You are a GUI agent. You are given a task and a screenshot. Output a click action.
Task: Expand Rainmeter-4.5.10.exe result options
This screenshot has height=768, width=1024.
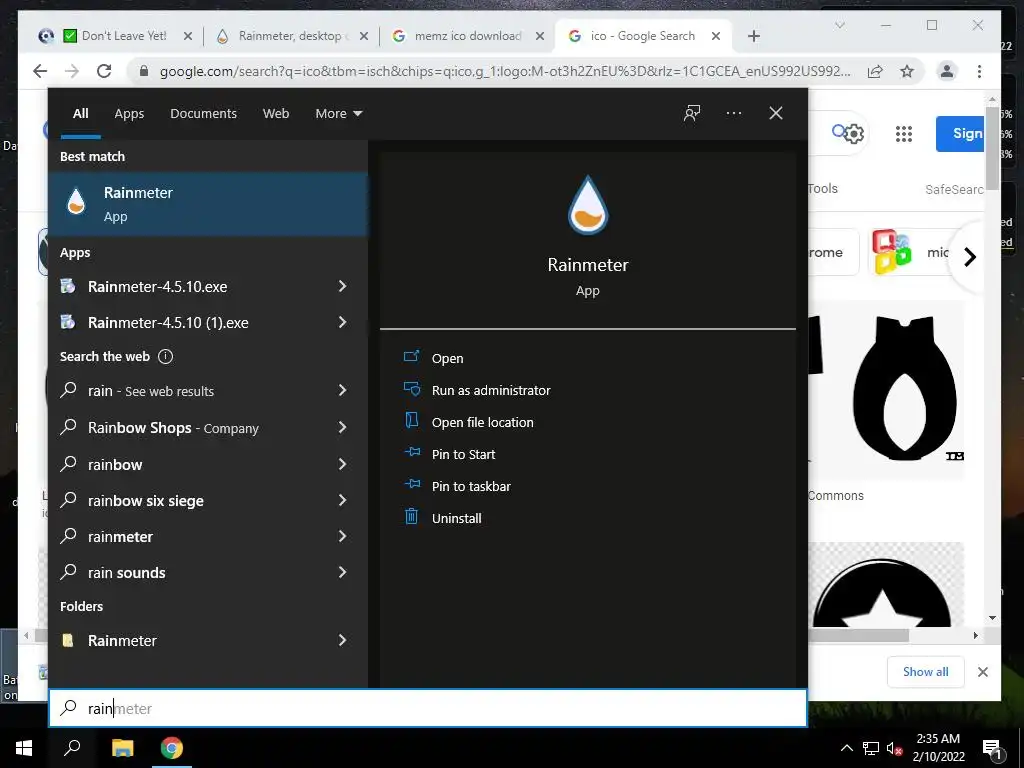pyautogui.click(x=342, y=286)
